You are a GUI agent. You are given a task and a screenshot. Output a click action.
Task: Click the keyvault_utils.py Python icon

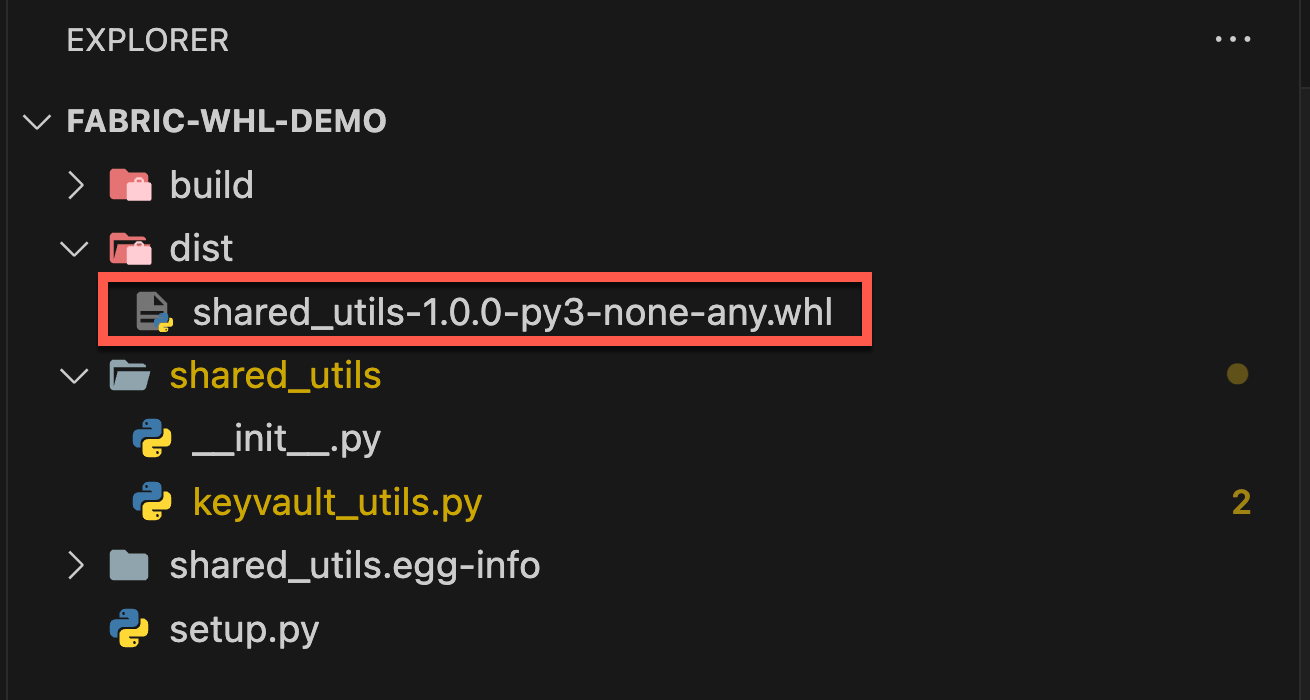pyautogui.click(x=152, y=502)
